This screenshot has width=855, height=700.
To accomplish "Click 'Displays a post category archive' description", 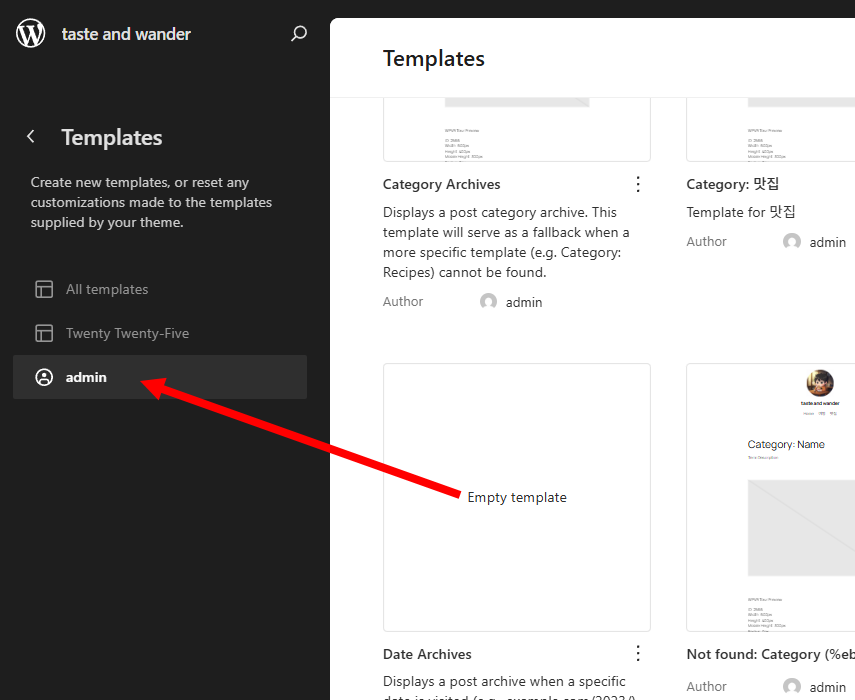I will (x=506, y=242).
